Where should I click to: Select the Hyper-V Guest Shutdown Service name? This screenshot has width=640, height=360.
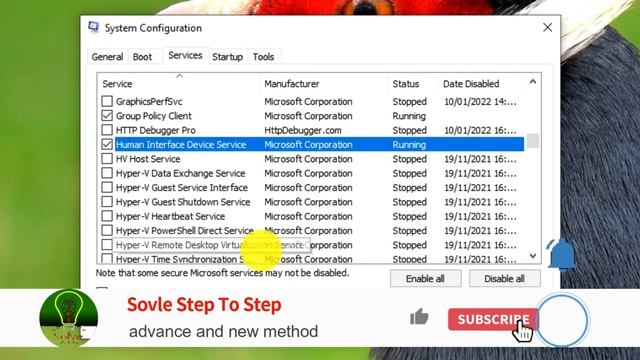(x=183, y=202)
